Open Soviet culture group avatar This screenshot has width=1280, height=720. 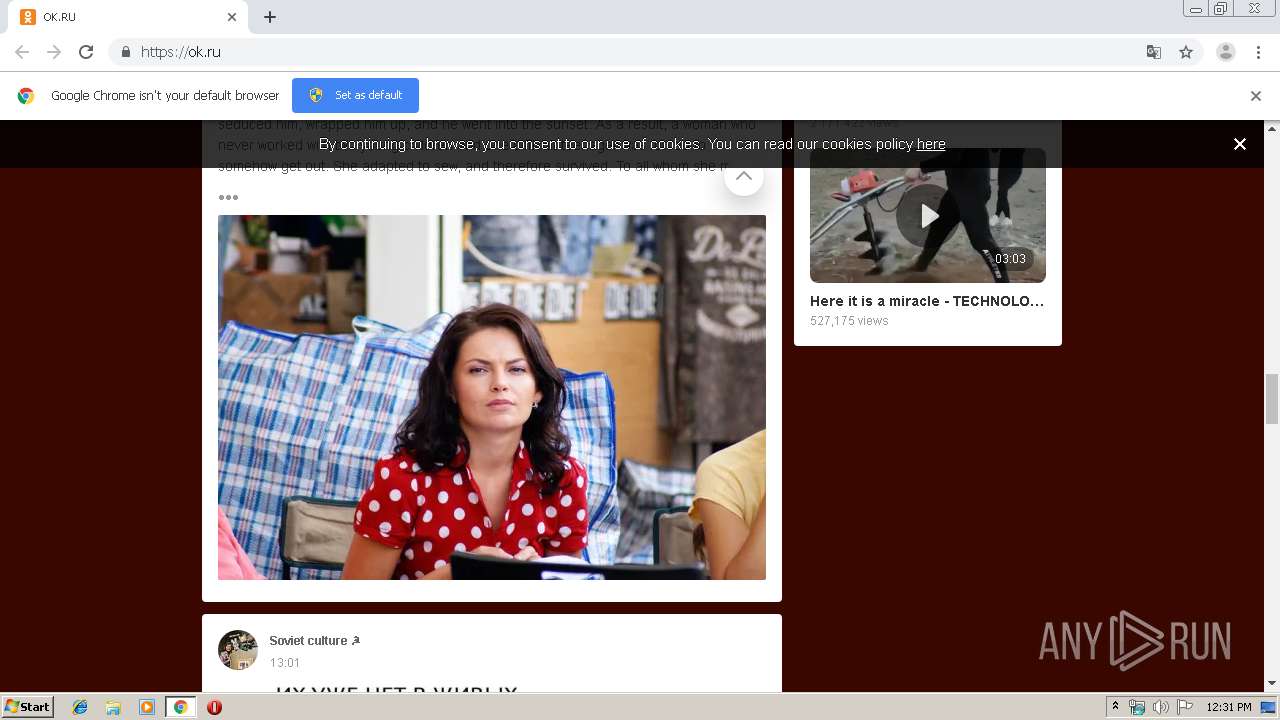click(238, 650)
